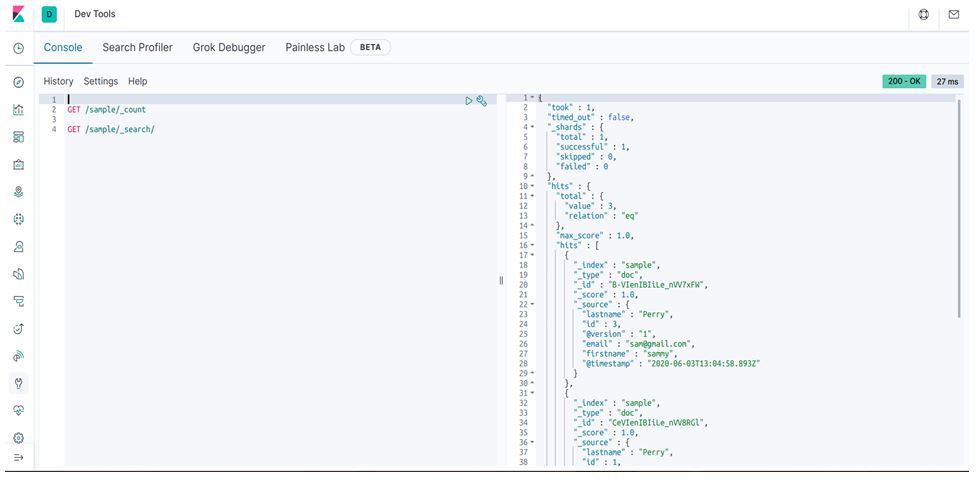Click the send request play icon
The image size is (977, 481).
(x=469, y=101)
